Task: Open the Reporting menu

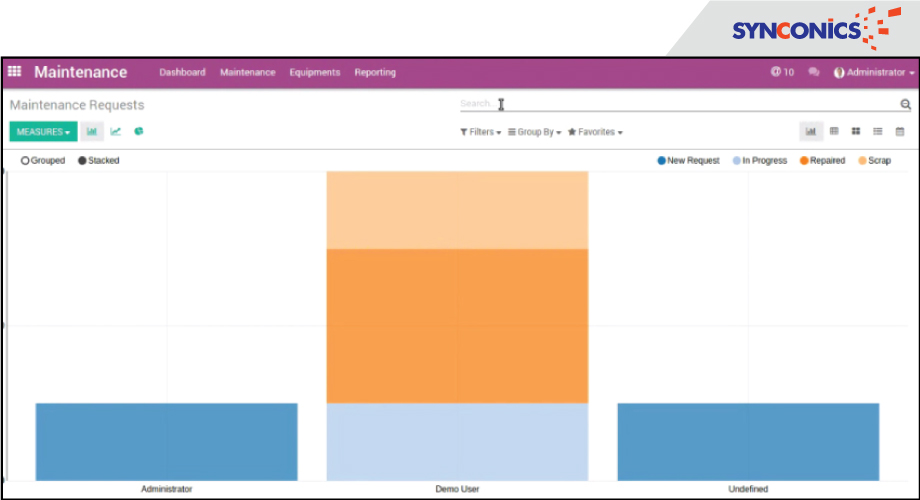Action: click(375, 72)
